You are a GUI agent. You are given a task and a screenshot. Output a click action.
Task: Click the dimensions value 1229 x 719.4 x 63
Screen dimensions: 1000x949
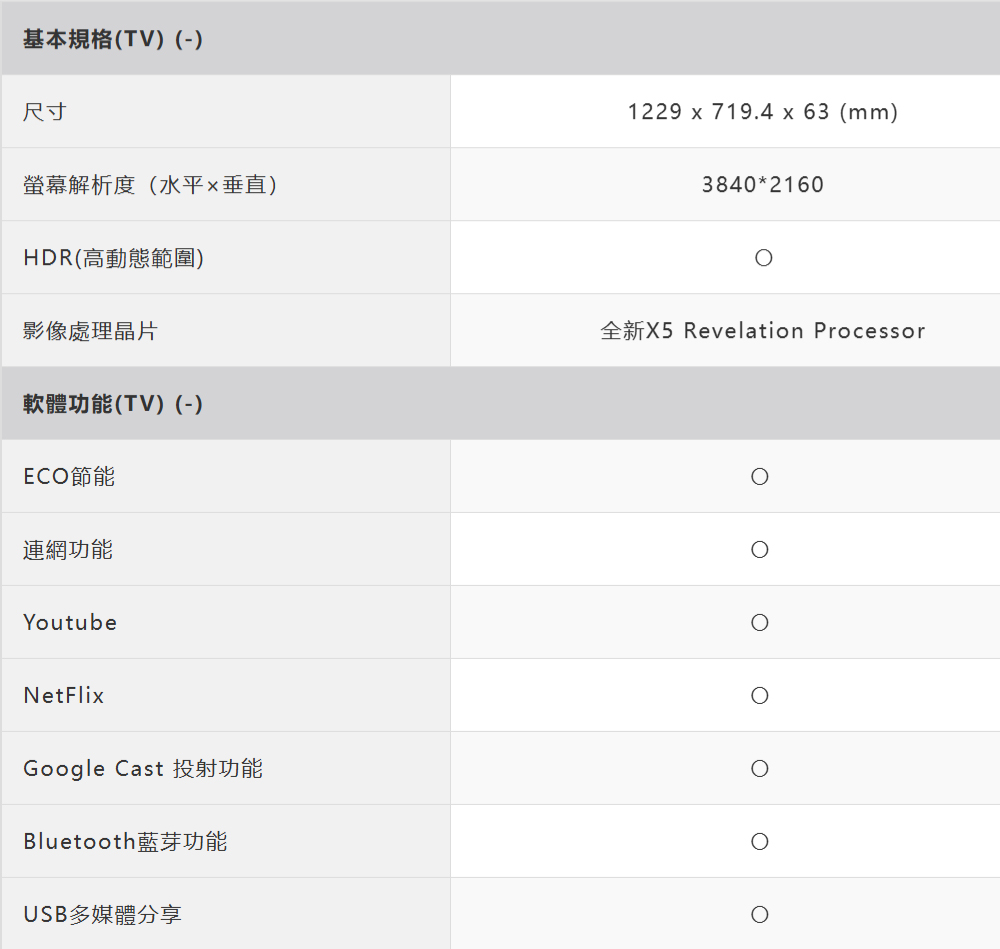[x=762, y=112]
